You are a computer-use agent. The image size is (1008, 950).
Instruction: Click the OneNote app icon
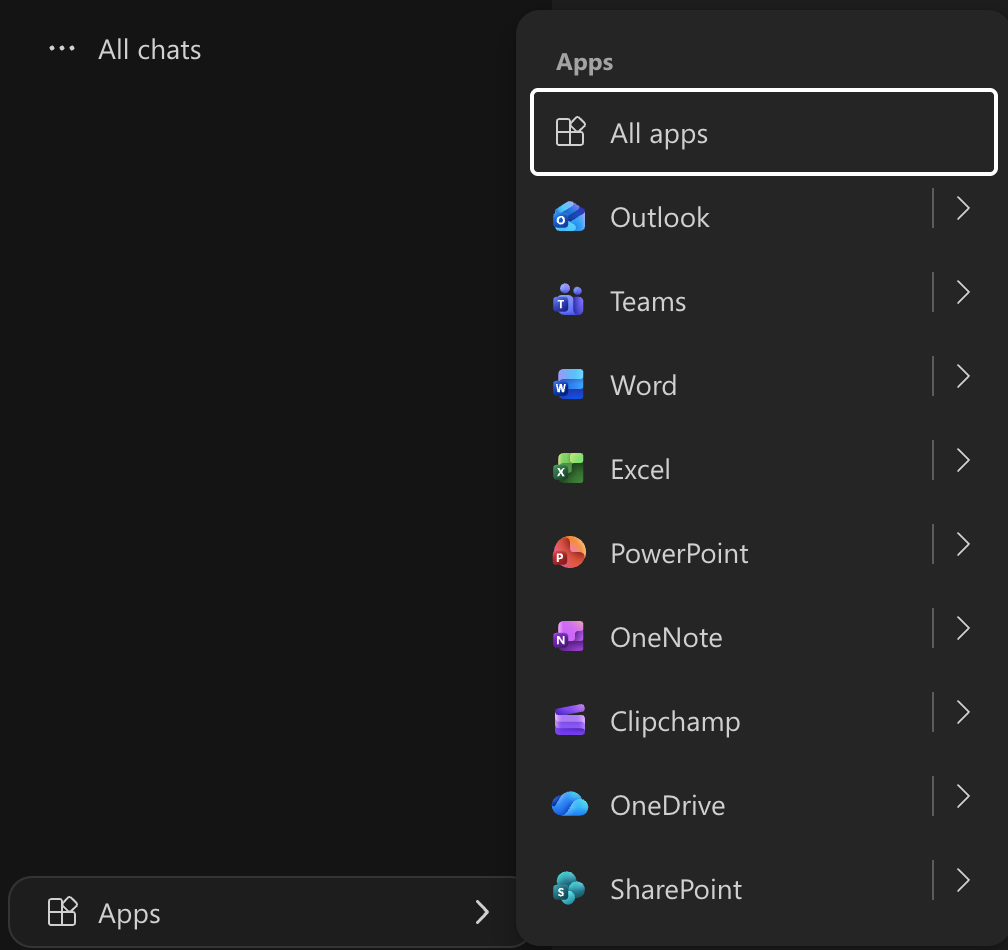coord(569,637)
